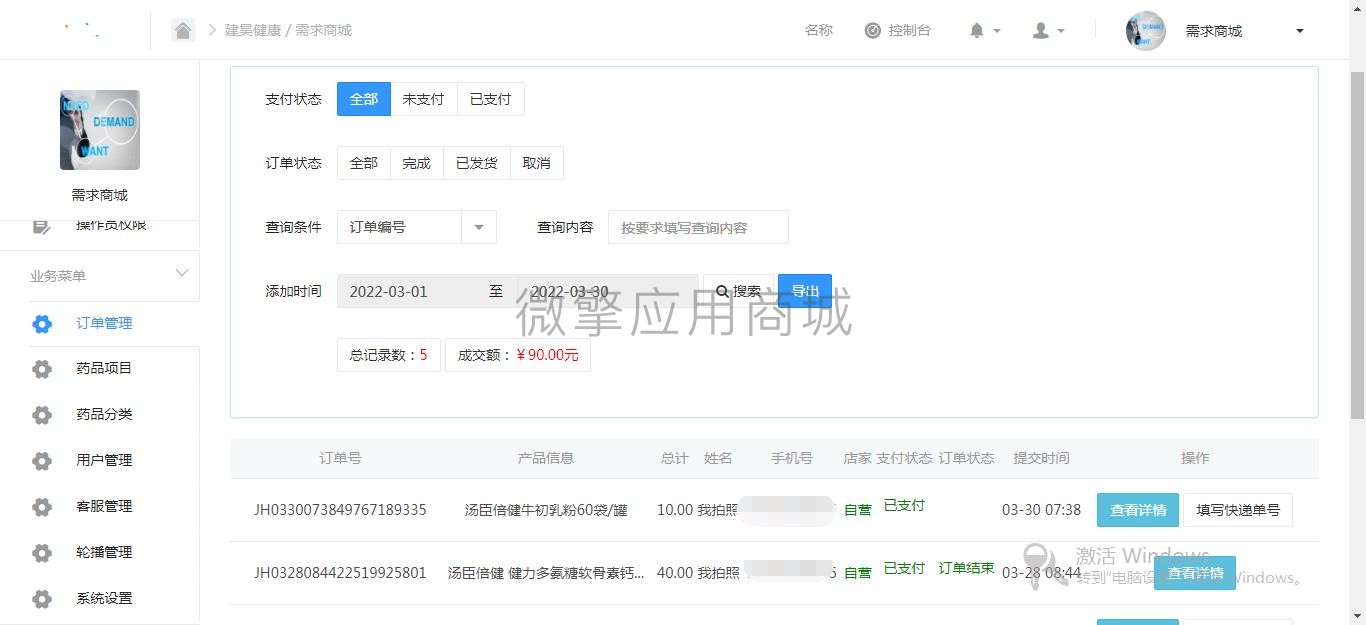Click the home icon in breadcrumb

click(x=183, y=30)
